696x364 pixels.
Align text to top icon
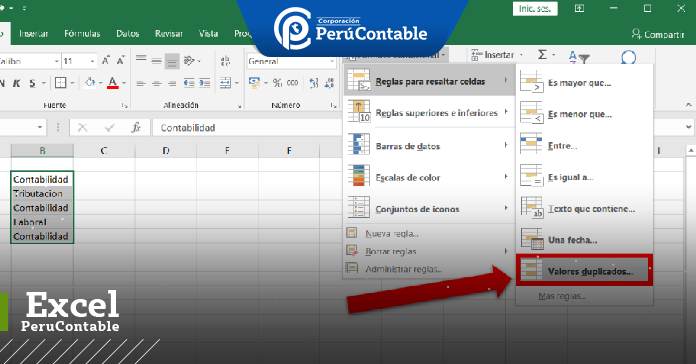(x=141, y=59)
